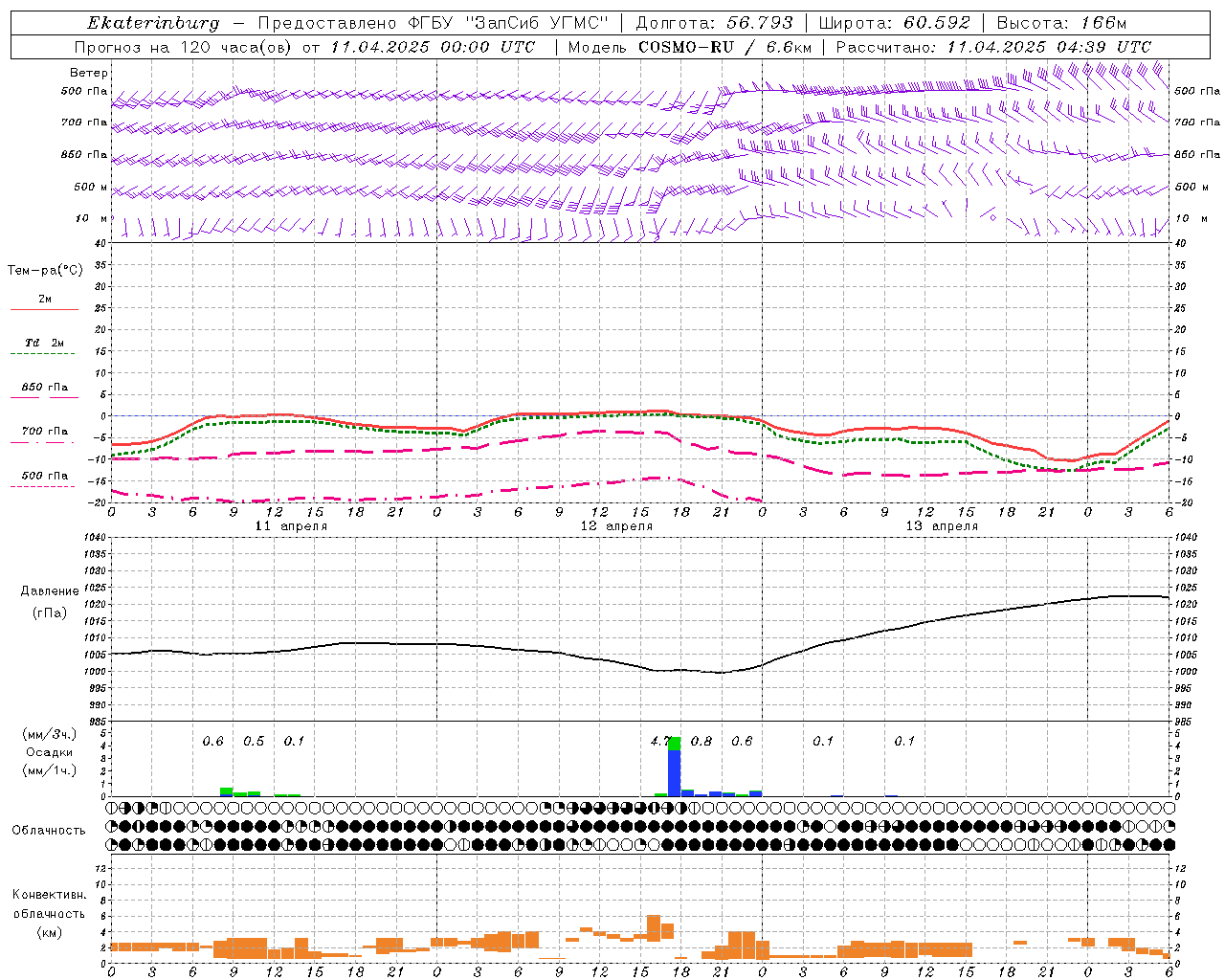Click the '11 апреля' date label
The width and height of the screenshot is (1225, 980).
click(291, 526)
